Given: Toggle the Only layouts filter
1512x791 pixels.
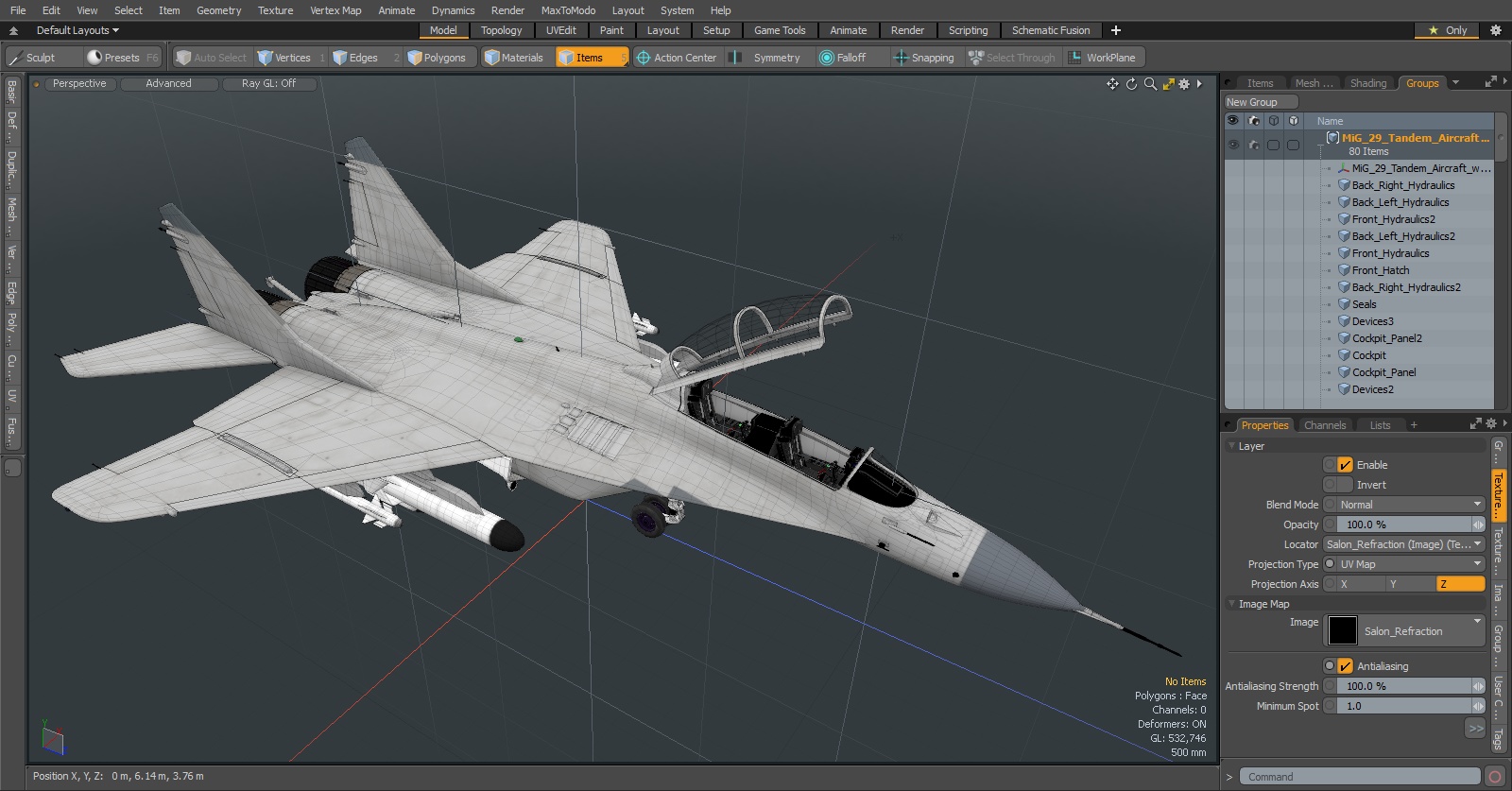Looking at the screenshot, I should 1448,30.
